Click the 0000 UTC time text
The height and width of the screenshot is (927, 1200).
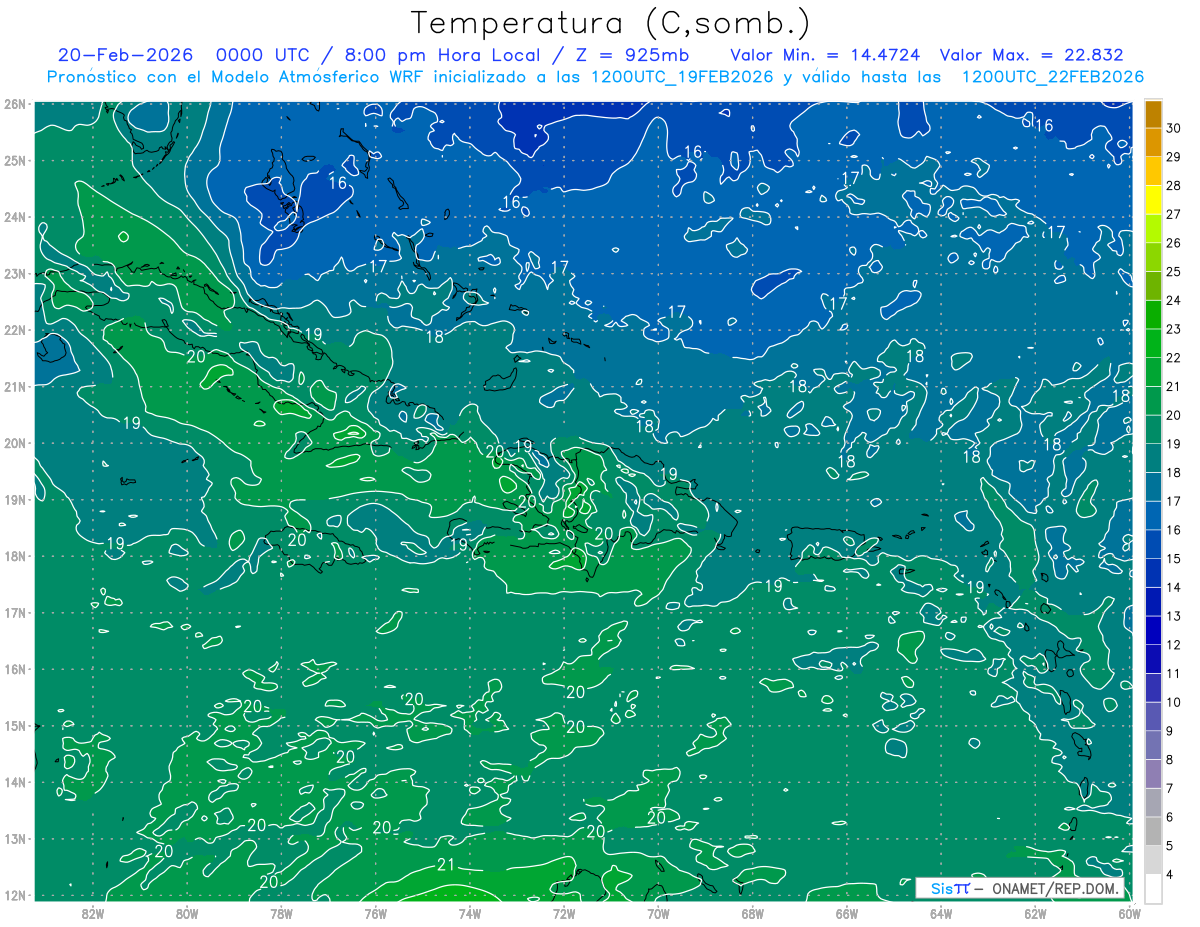point(262,55)
